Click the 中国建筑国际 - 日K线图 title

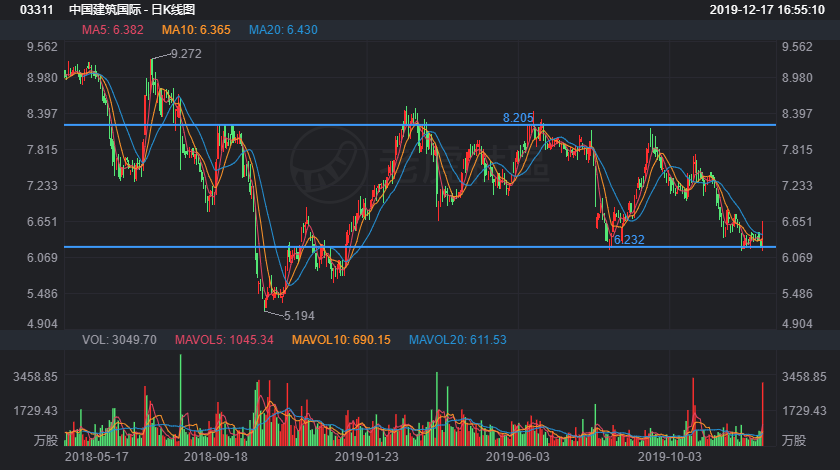(x=132, y=10)
